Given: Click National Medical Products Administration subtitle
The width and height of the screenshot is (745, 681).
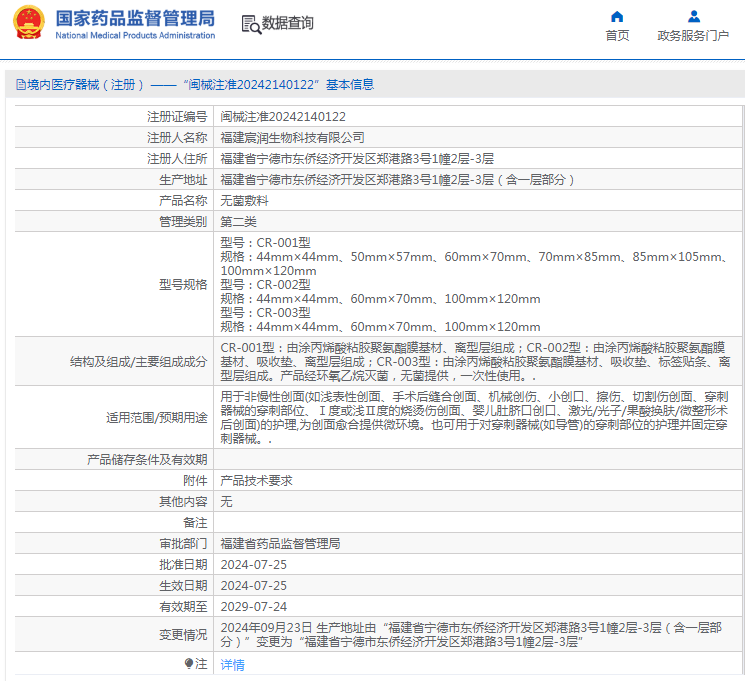Looking at the screenshot, I should coord(135,35).
